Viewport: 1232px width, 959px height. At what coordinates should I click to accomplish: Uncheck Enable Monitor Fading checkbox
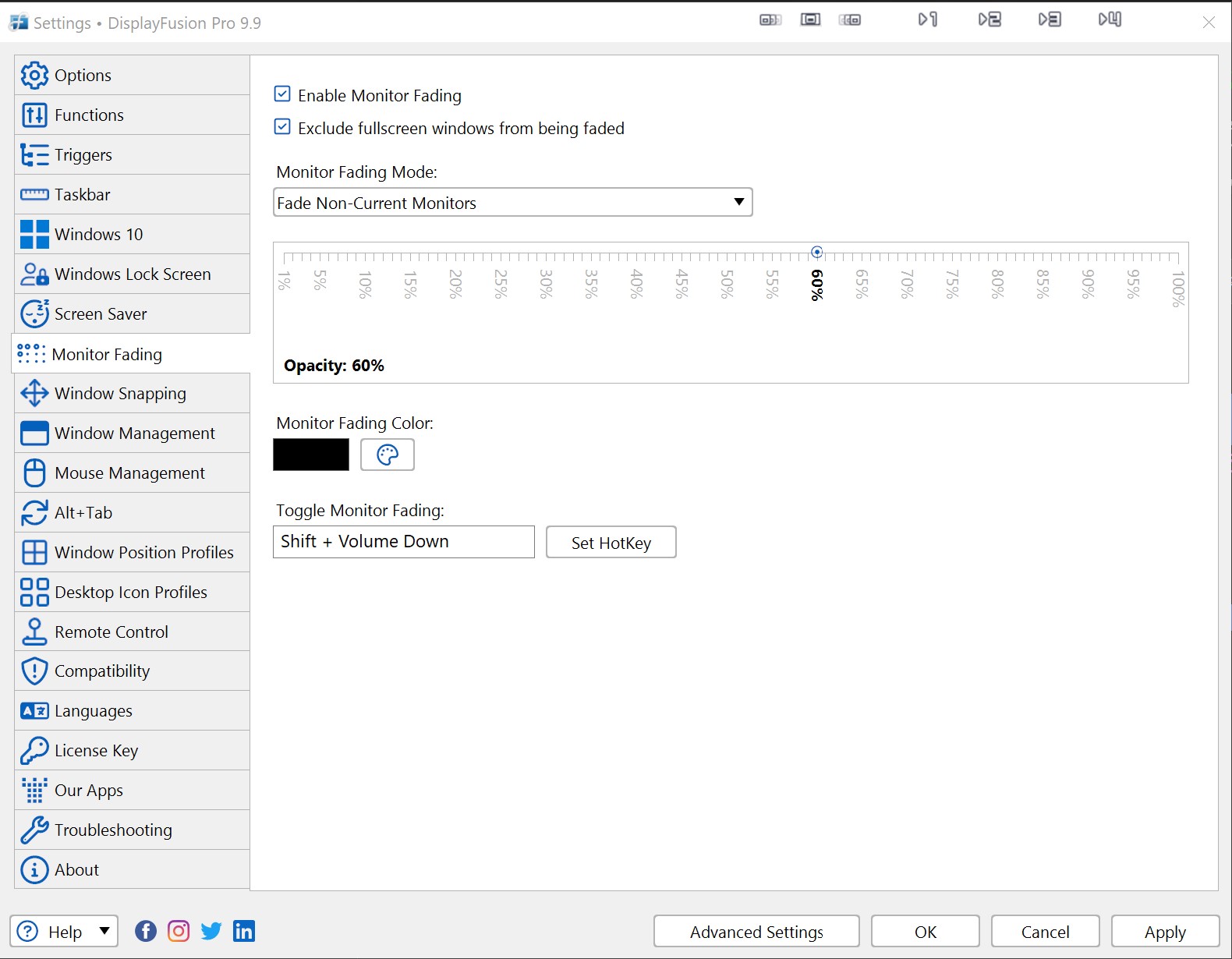(283, 95)
